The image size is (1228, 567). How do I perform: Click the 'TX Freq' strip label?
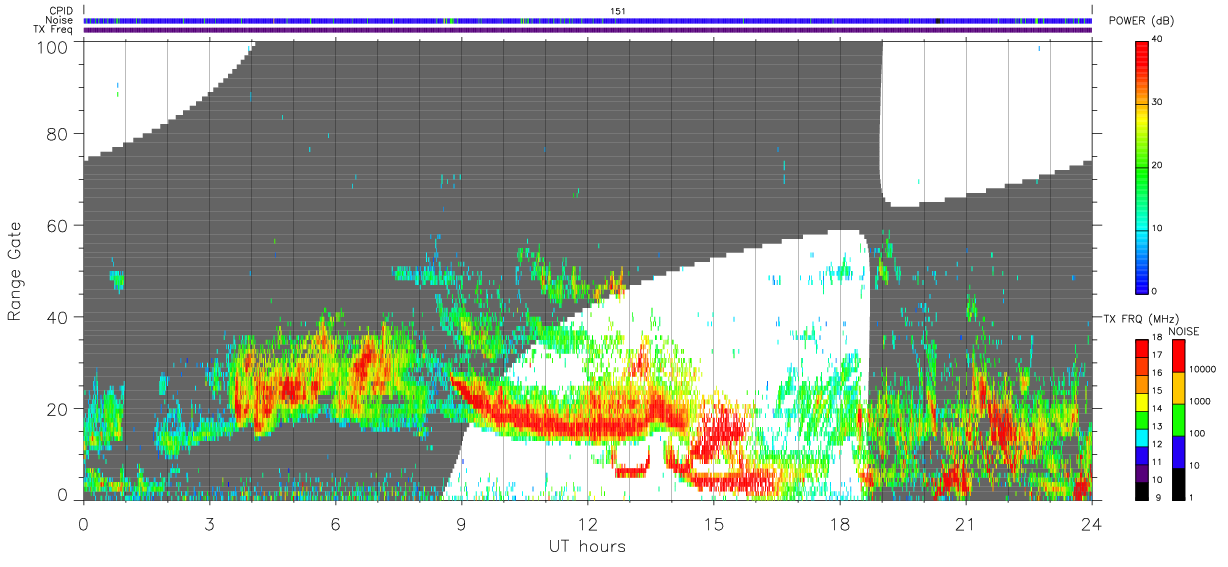[55, 29]
